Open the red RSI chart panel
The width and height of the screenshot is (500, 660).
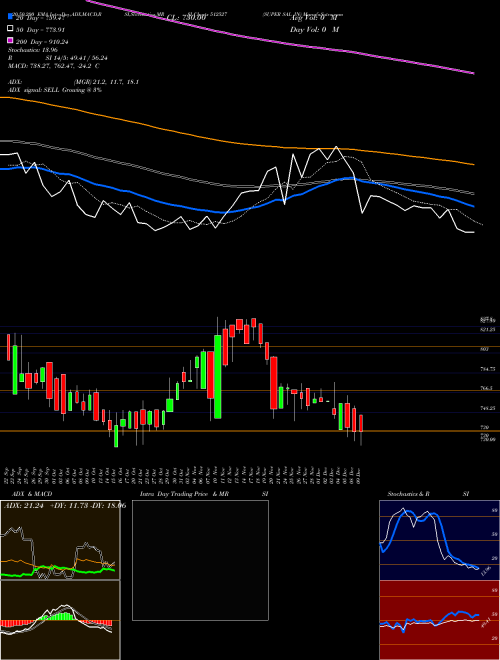click(x=439, y=620)
